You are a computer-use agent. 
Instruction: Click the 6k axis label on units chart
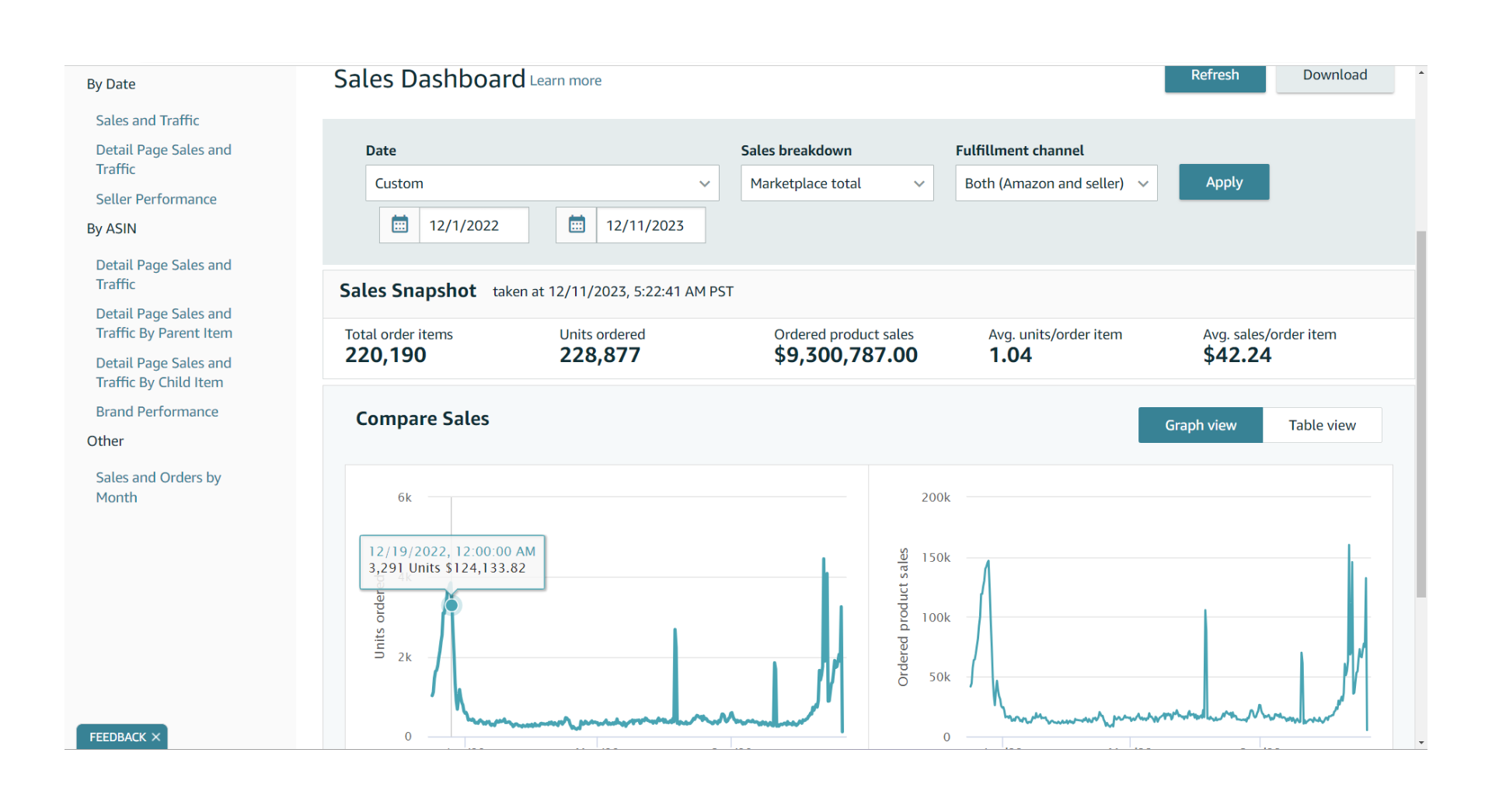405,497
